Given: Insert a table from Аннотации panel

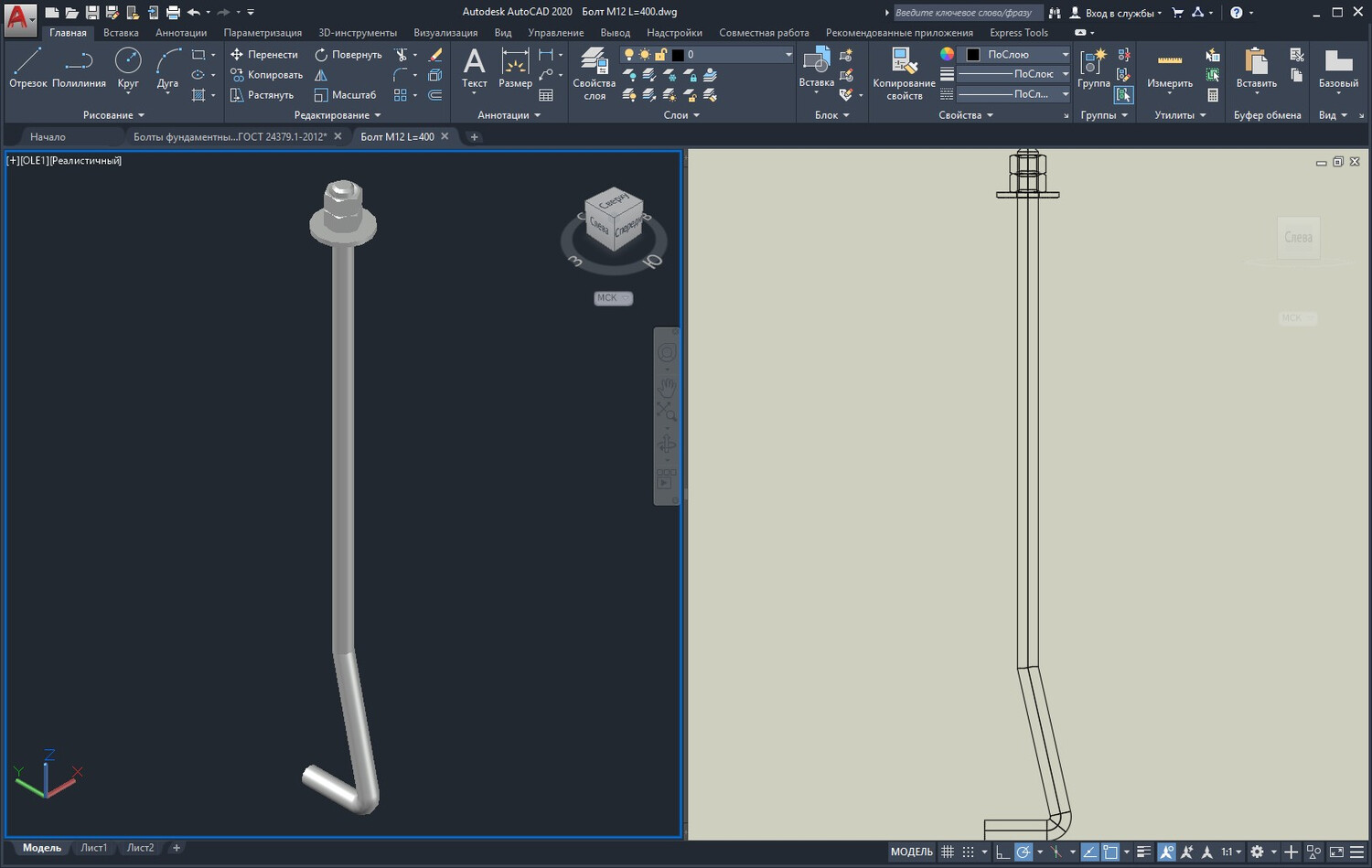Looking at the screenshot, I should tap(546, 95).
